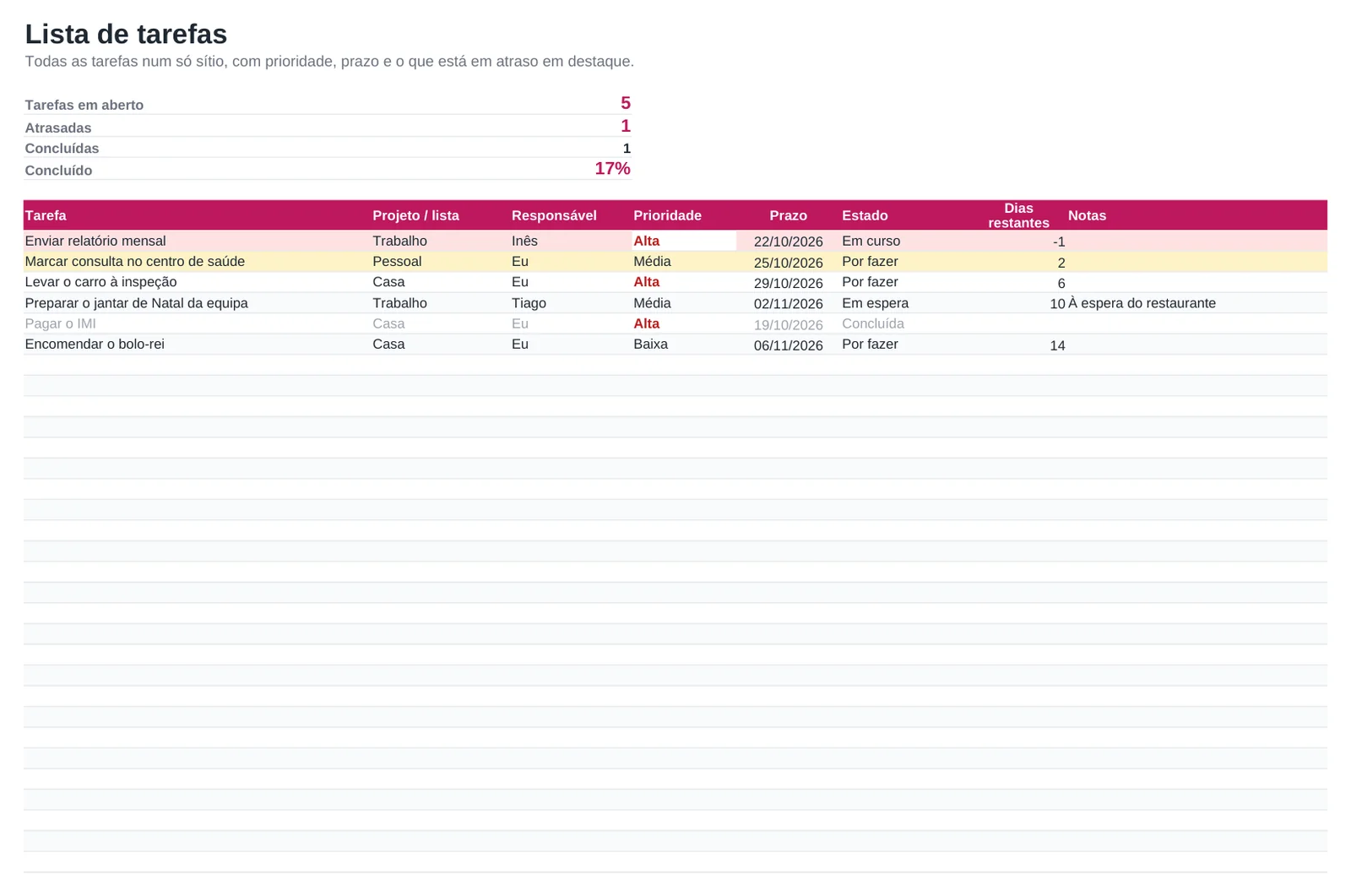Click the subtitle text under the title

(x=329, y=62)
